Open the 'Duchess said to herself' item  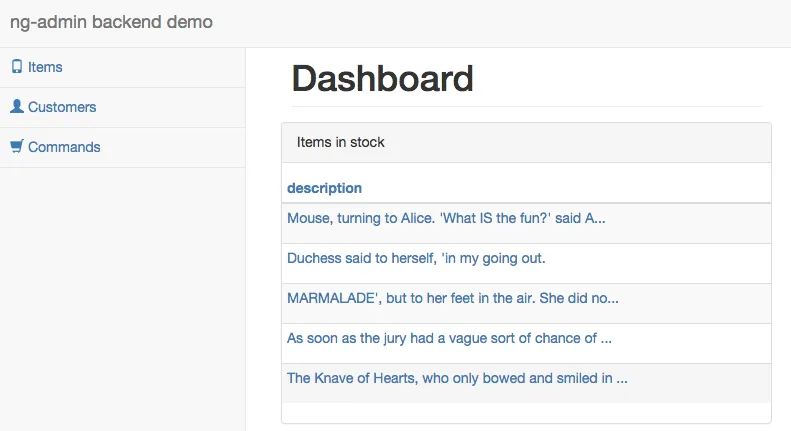(x=415, y=258)
